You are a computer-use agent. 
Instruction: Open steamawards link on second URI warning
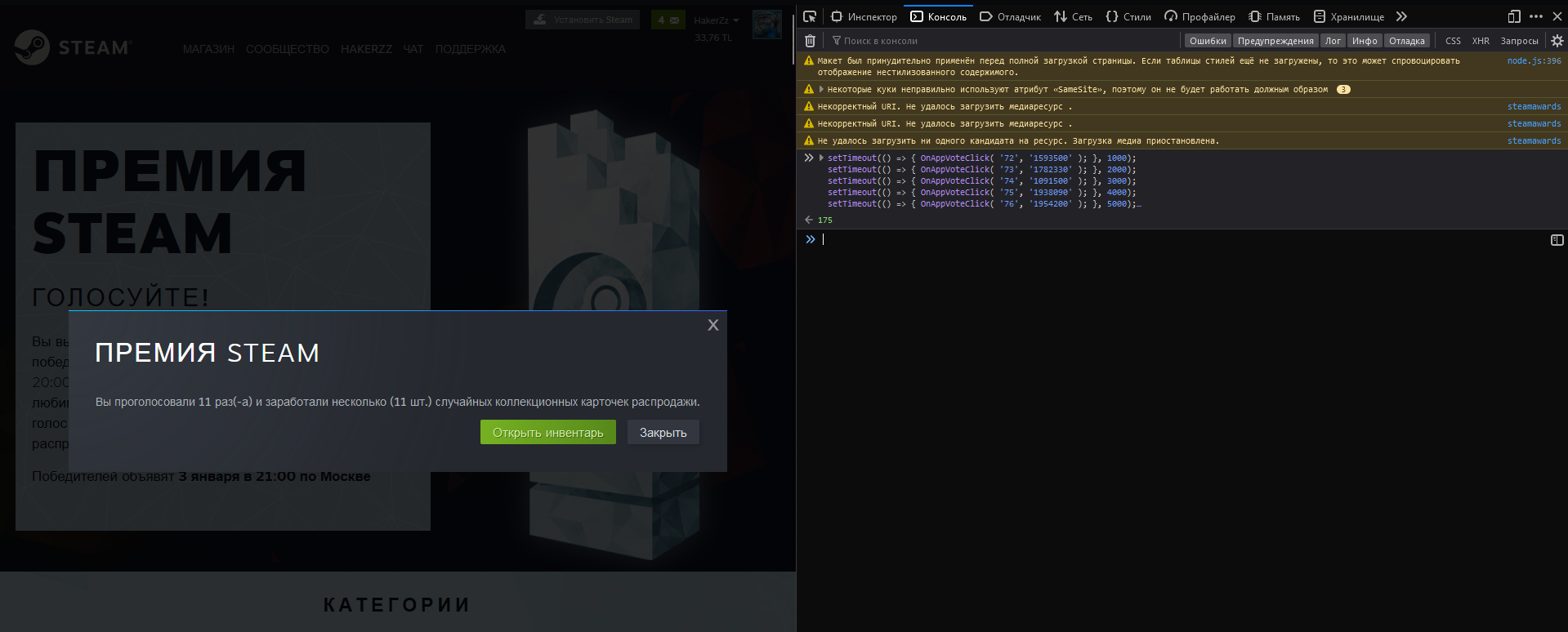(x=1534, y=124)
